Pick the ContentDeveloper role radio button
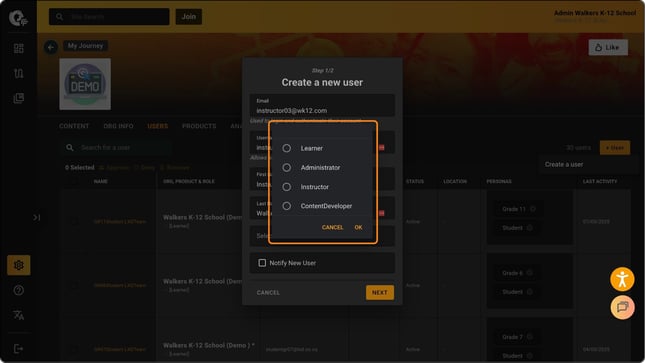Screen dimensions: 645x363 click(287, 206)
